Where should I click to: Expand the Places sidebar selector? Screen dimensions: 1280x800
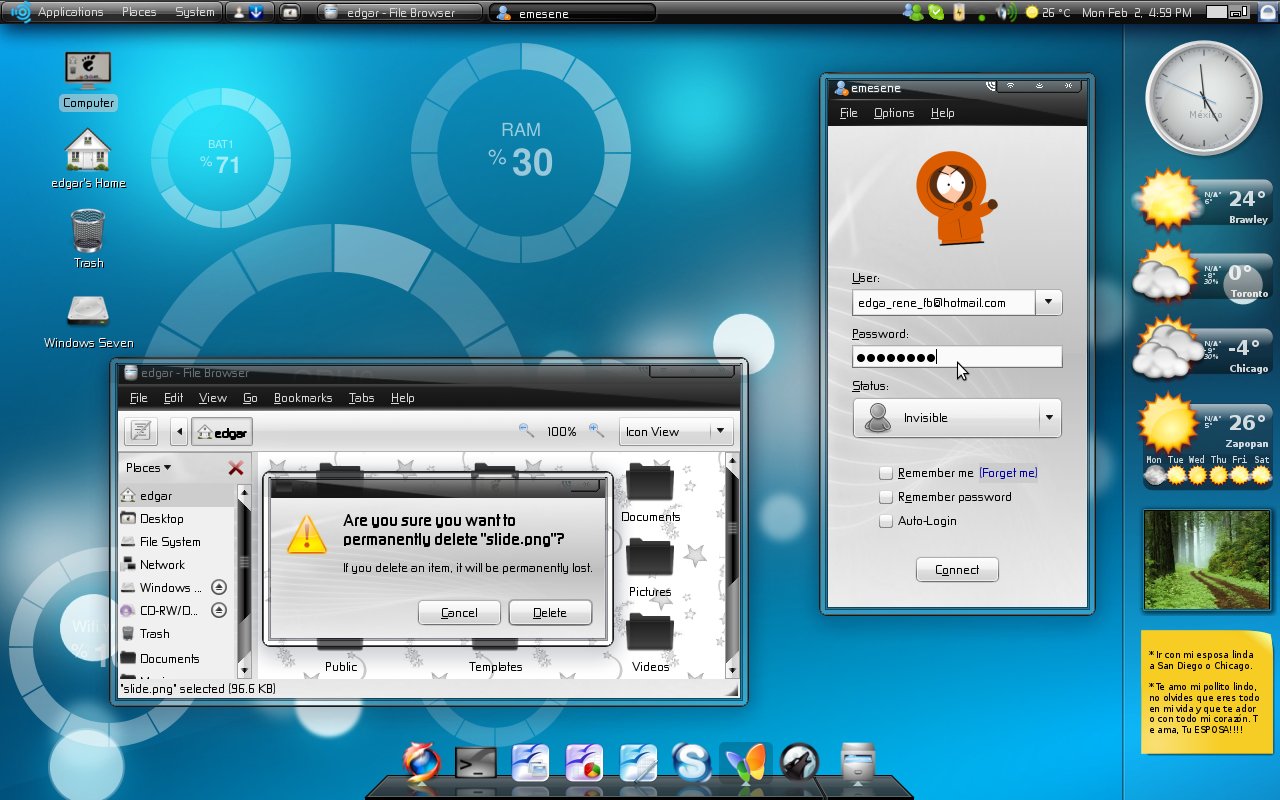pyautogui.click(x=148, y=468)
